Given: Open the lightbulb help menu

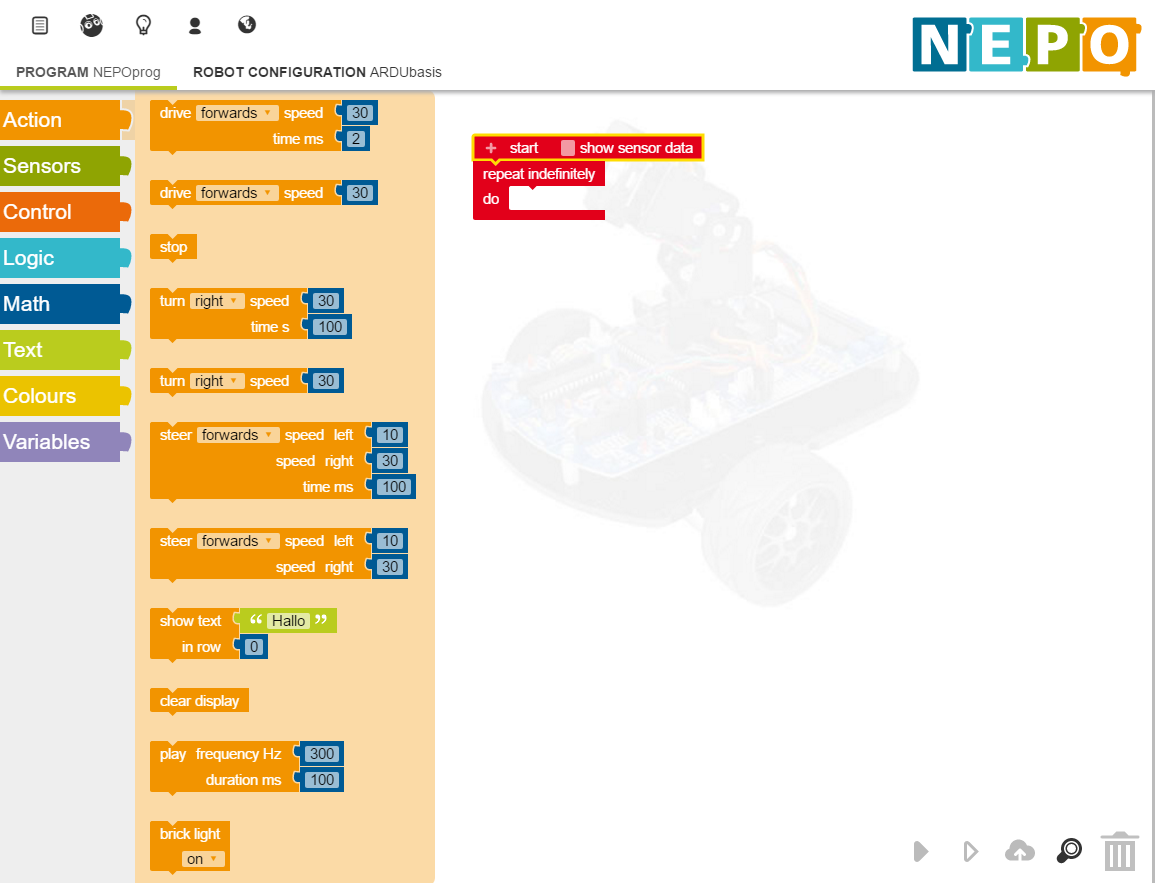Looking at the screenshot, I should (144, 25).
